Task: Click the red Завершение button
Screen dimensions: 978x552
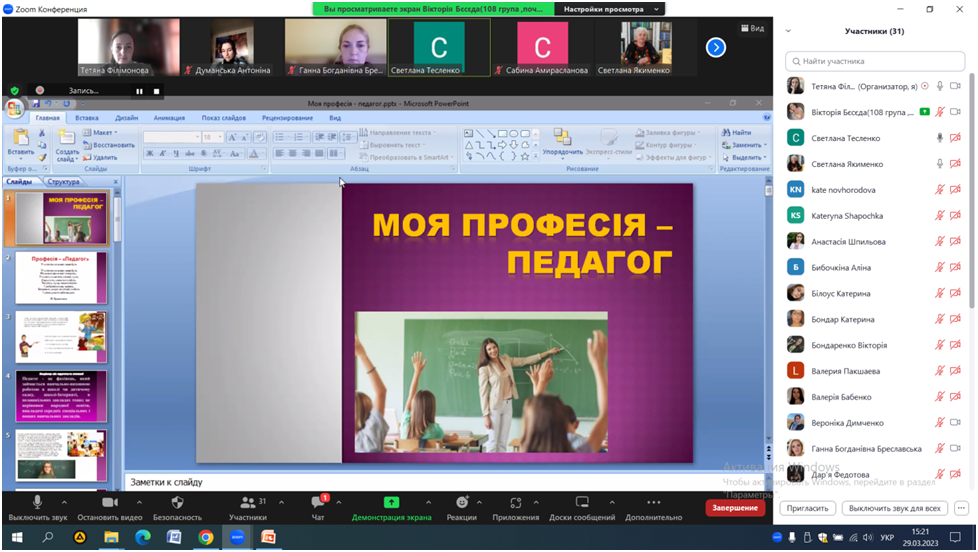Action: [x=735, y=508]
